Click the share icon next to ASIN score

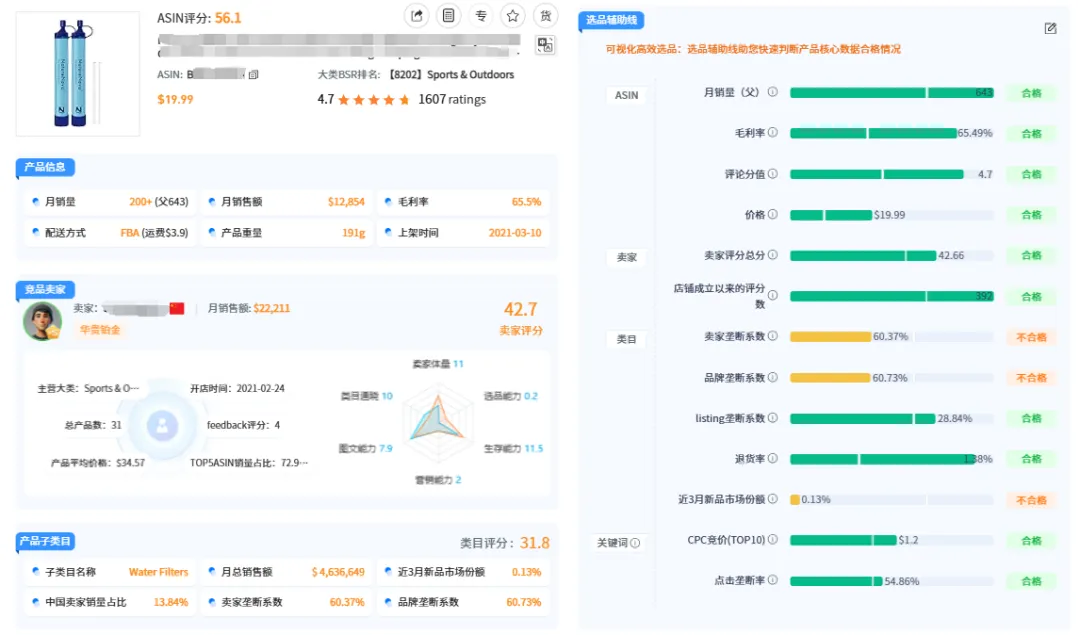coord(417,15)
